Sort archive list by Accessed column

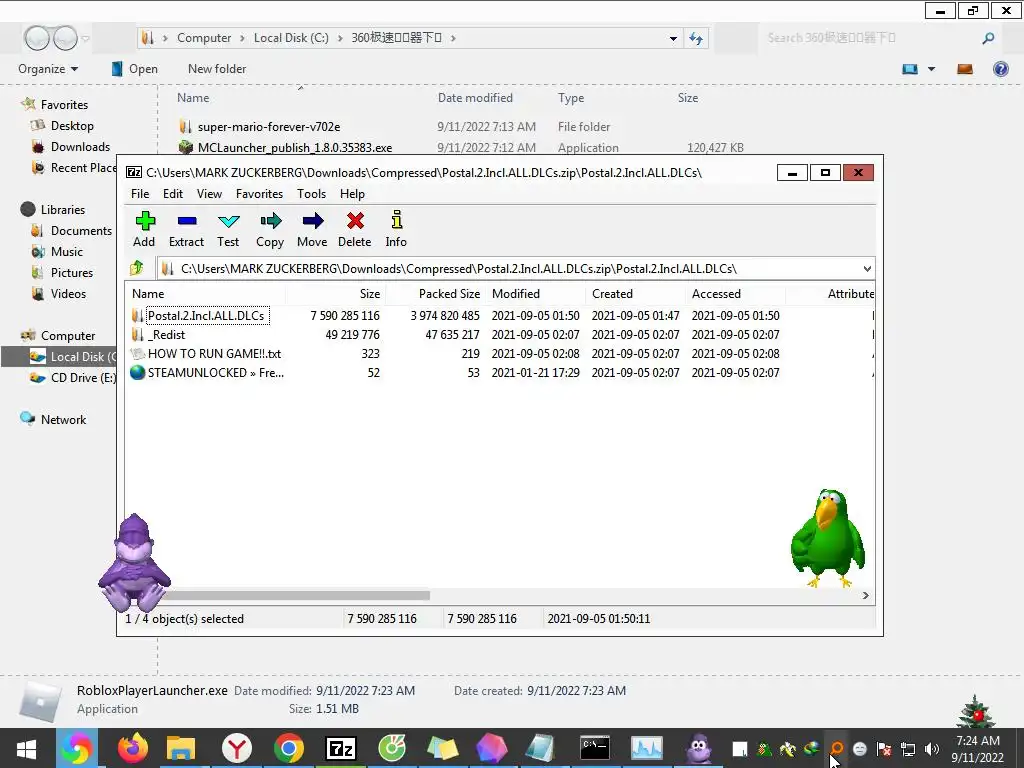735,294
